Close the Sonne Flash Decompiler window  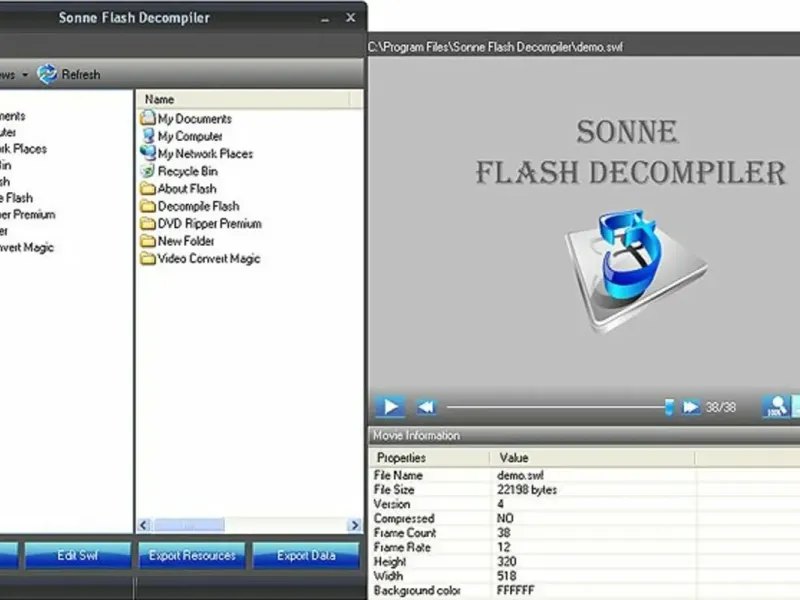click(x=351, y=17)
